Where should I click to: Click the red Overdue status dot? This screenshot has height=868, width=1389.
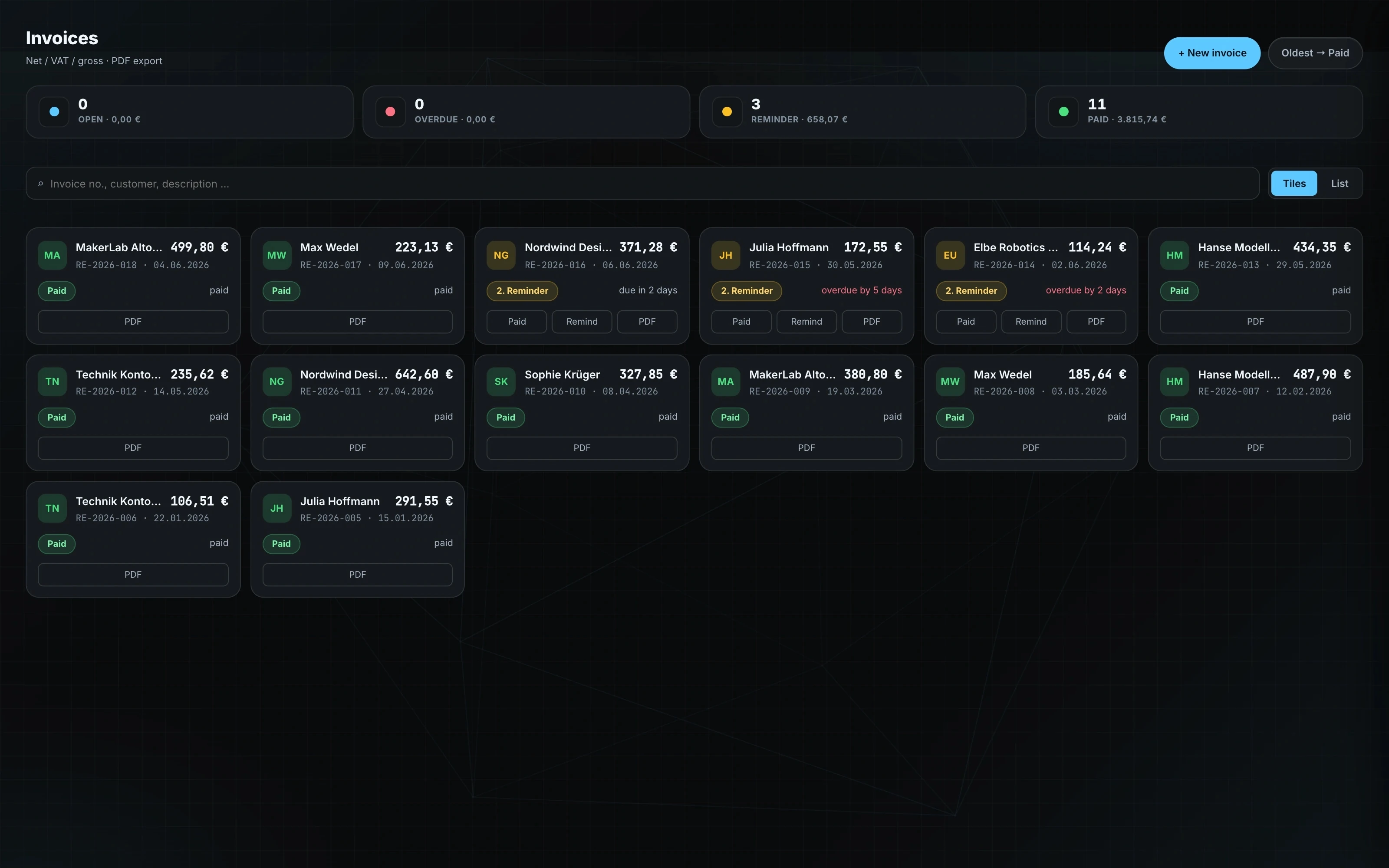pyautogui.click(x=390, y=112)
